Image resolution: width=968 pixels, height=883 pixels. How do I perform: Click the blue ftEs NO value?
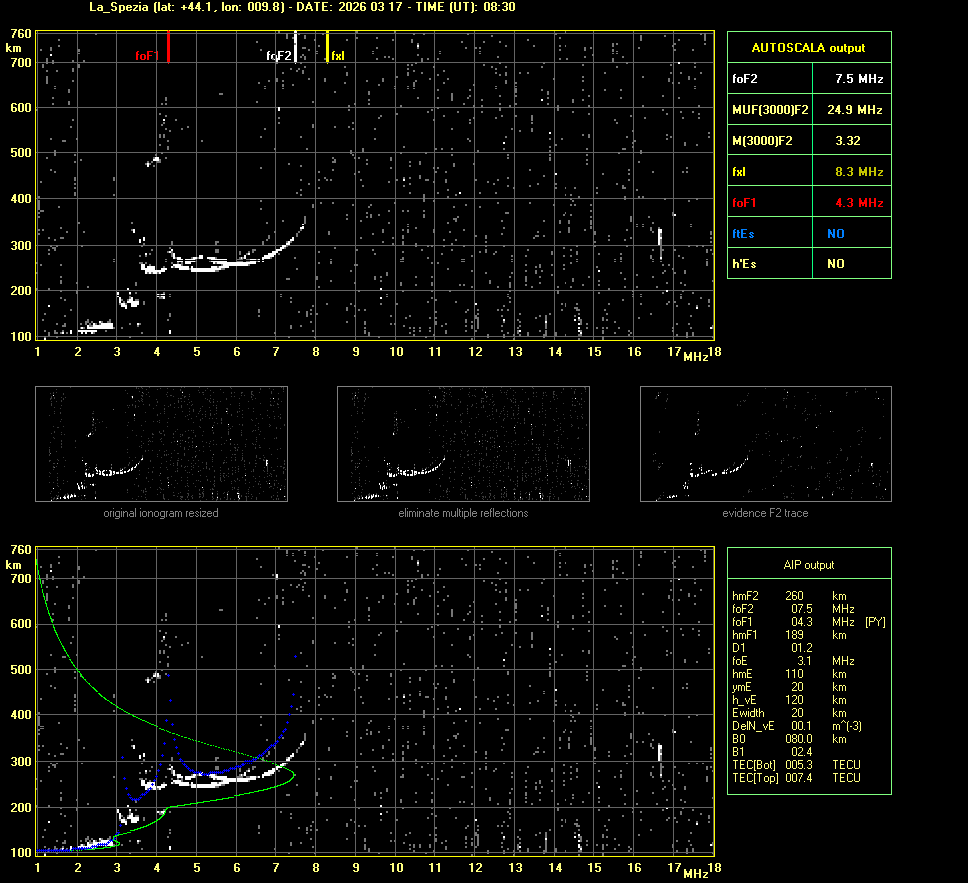[x=835, y=234]
